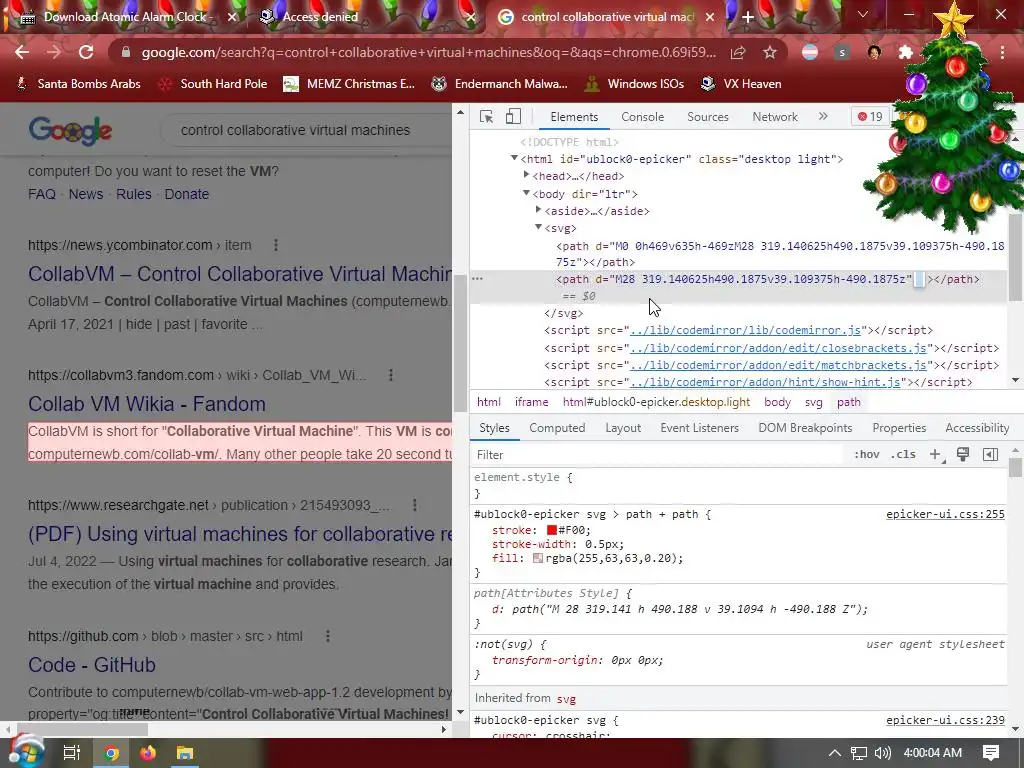This screenshot has height=768, width=1024.
Task: Collapse the body dir=ltr node
Action: pyautogui.click(x=526, y=193)
